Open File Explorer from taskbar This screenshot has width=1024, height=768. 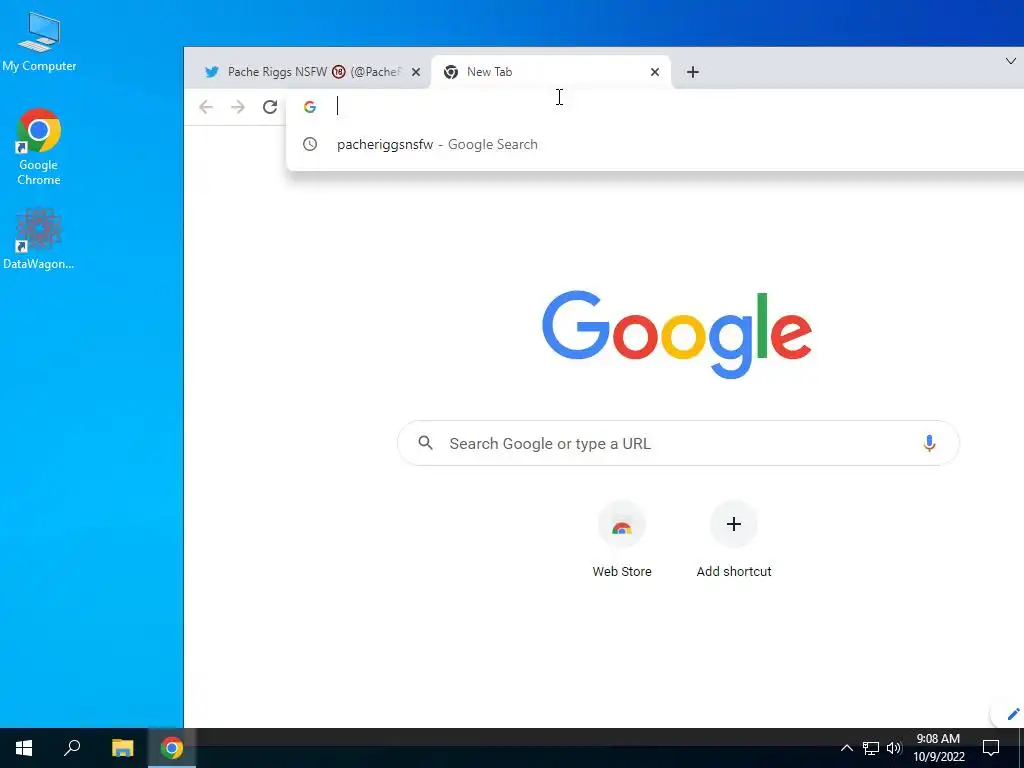coord(122,748)
